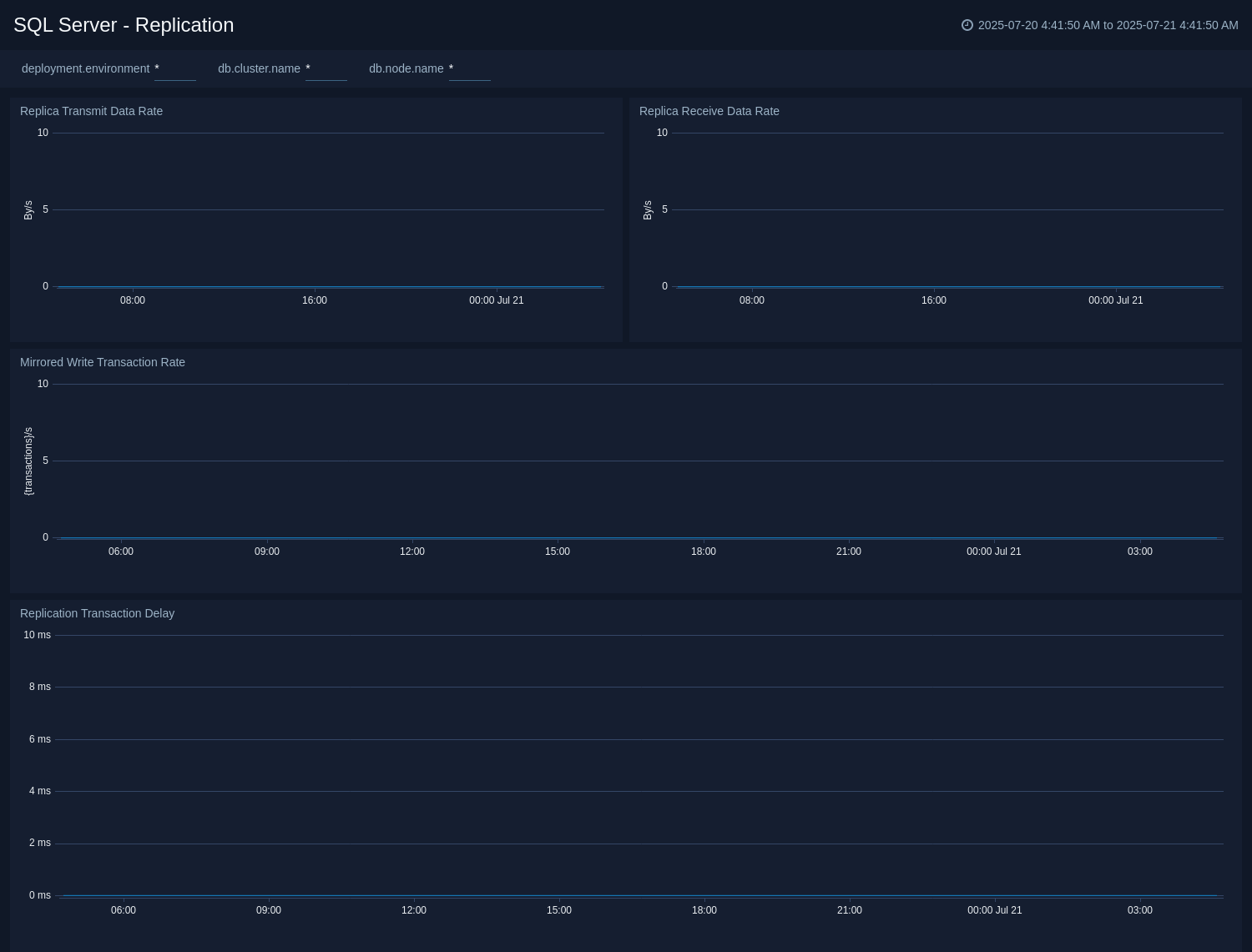Screen dimensions: 1252x952
Task: Click the 8 ms axis label
Action: tap(40, 687)
